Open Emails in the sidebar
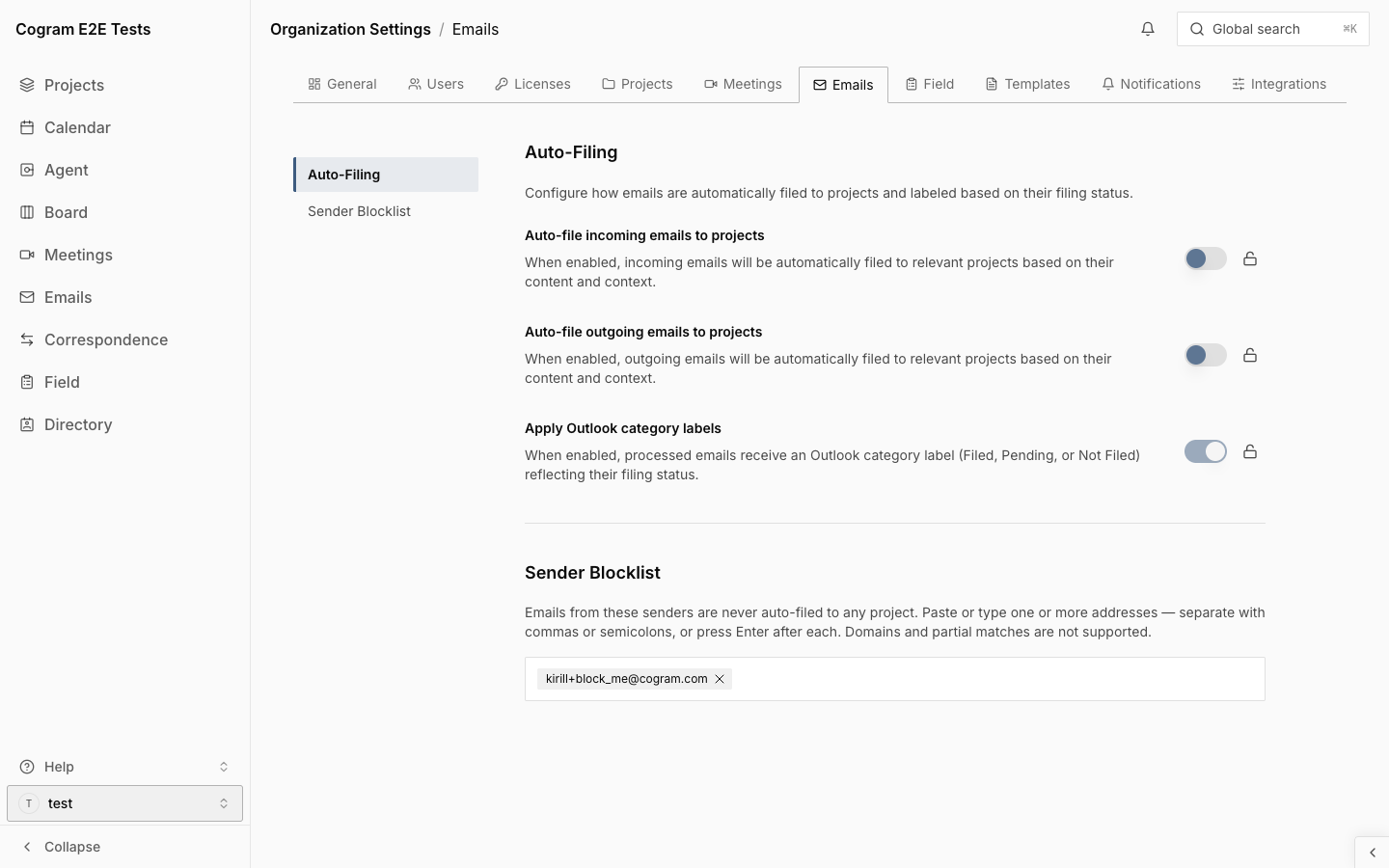The width and height of the screenshot is (1389, 868). 125,297
